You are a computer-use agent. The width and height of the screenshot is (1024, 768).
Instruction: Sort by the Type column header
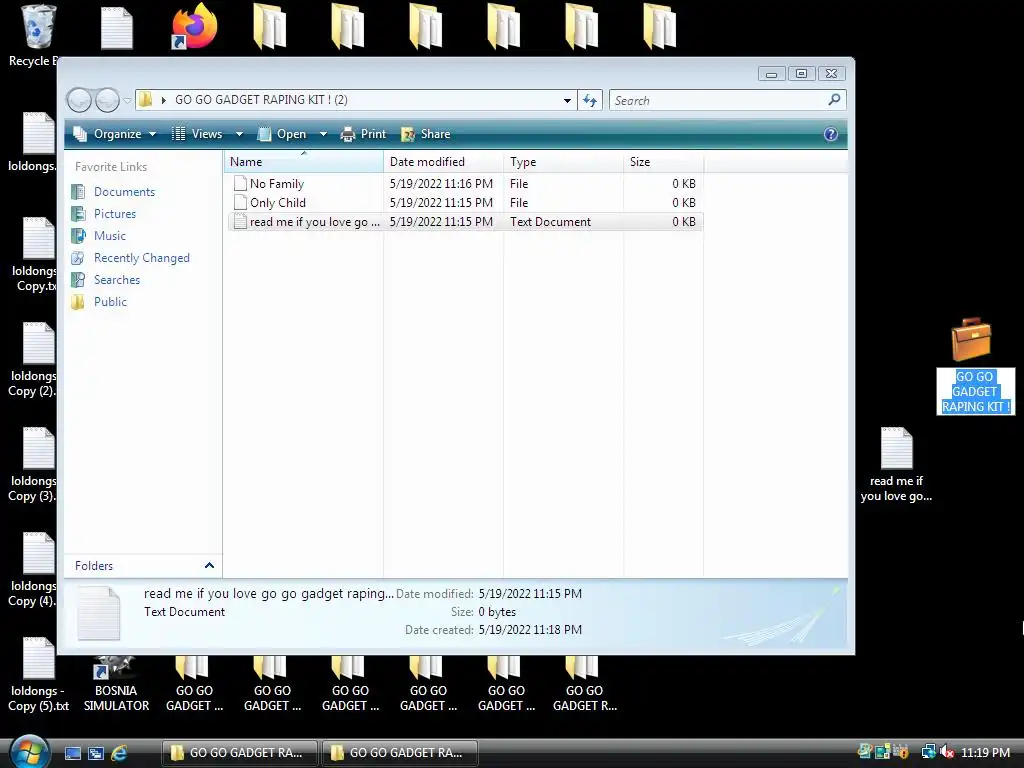(x=563, y=162)
